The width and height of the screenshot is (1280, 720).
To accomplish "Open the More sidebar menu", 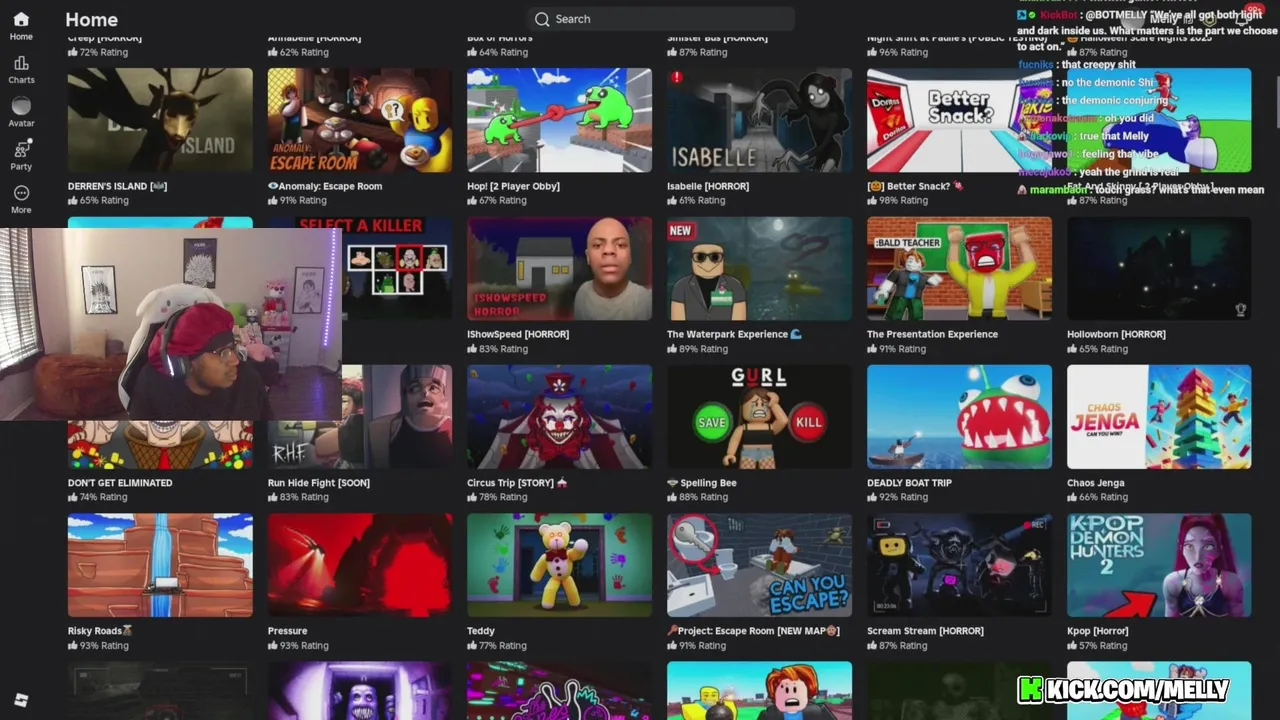I will 21,198.
